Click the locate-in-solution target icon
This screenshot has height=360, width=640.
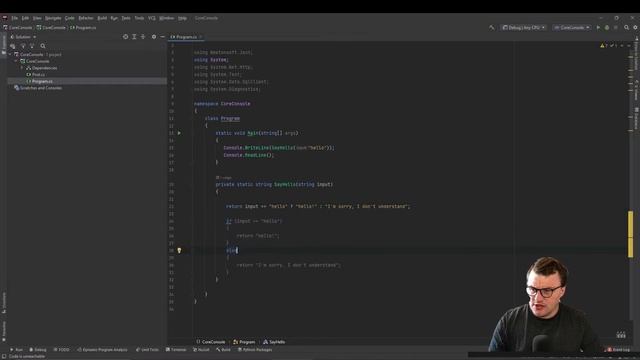pyautogui.click(x=125, y=37)
